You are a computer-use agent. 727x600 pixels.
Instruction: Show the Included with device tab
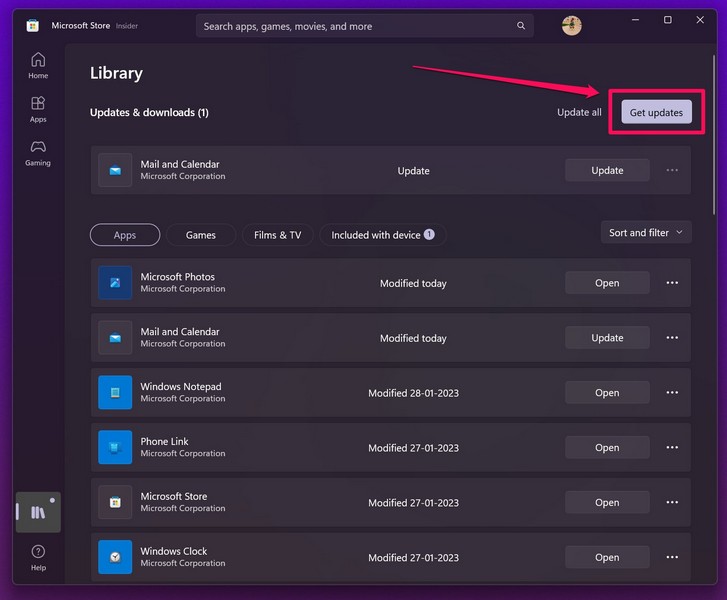[x=382, y=235]
